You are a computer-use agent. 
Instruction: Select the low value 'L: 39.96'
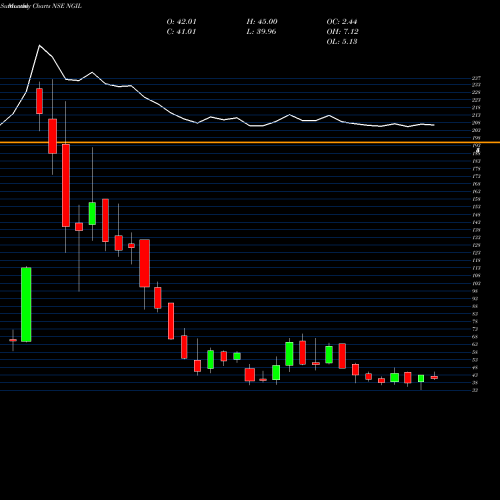pos(261,32)
